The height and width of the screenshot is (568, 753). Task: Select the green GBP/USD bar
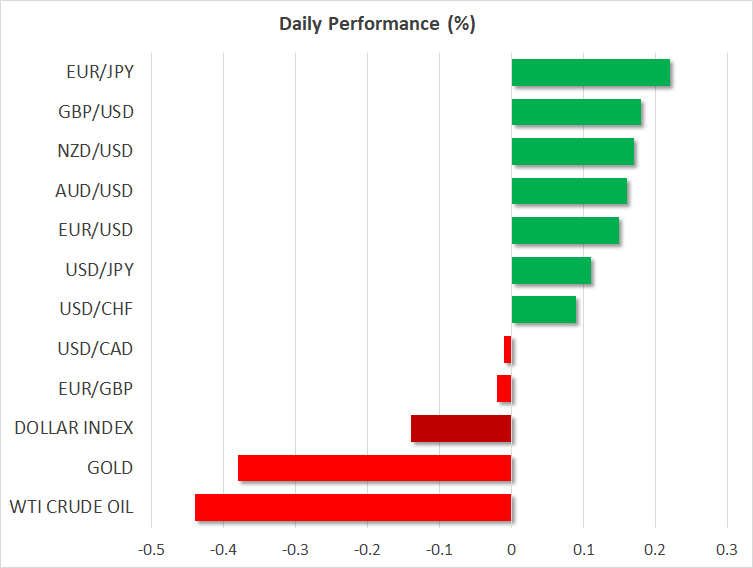576,112
